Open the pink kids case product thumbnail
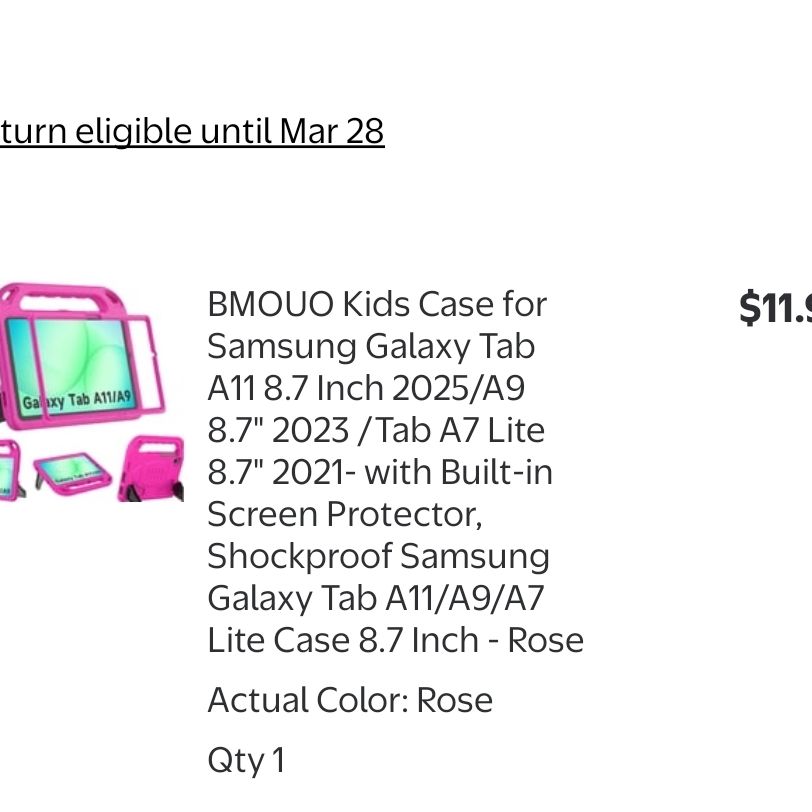This screenshot has width=812, height=812. coord(92,392)
